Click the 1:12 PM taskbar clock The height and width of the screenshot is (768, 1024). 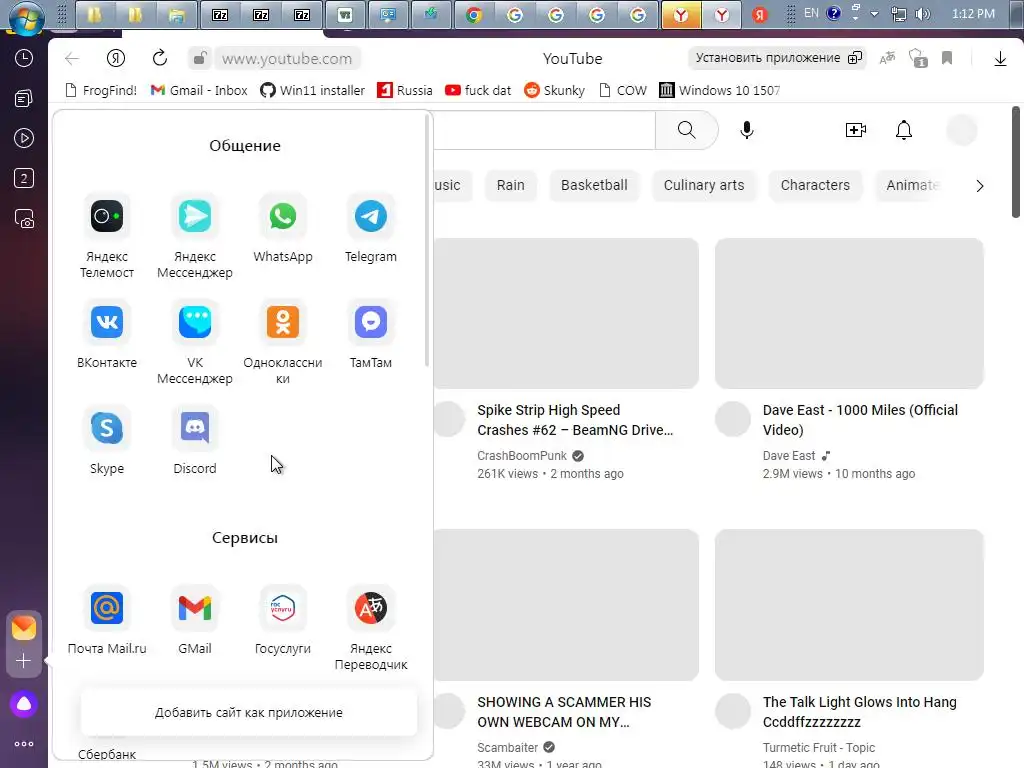[974, 14]
